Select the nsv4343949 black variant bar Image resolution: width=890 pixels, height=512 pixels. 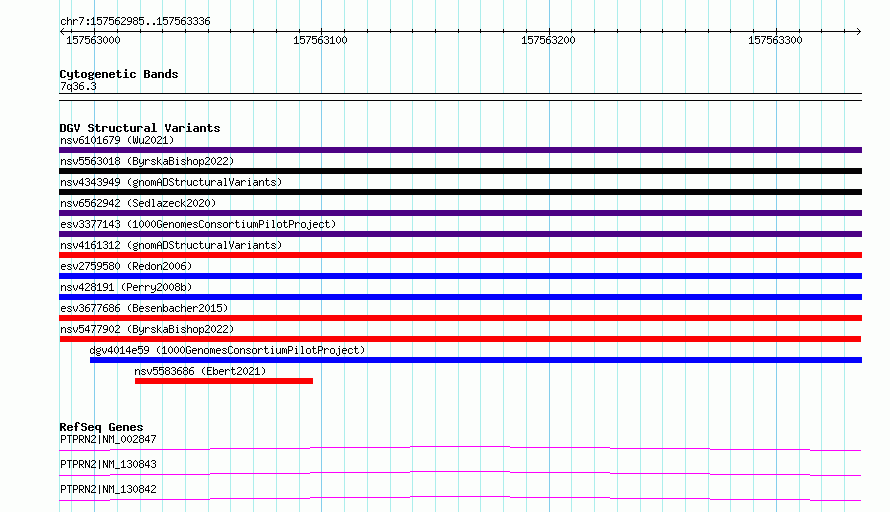[460, 192]
